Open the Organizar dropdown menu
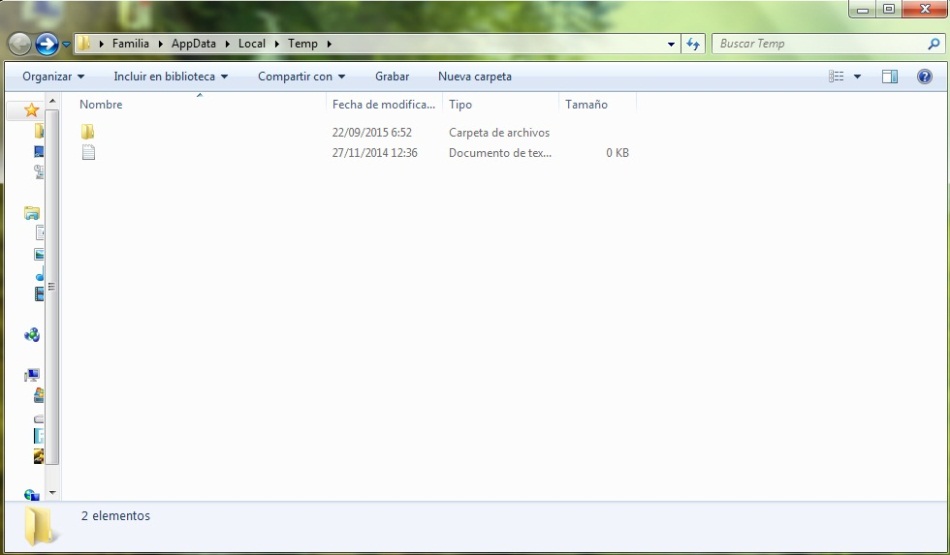The image size is (950, 555). pyautogui.click(x=53, y=77)
